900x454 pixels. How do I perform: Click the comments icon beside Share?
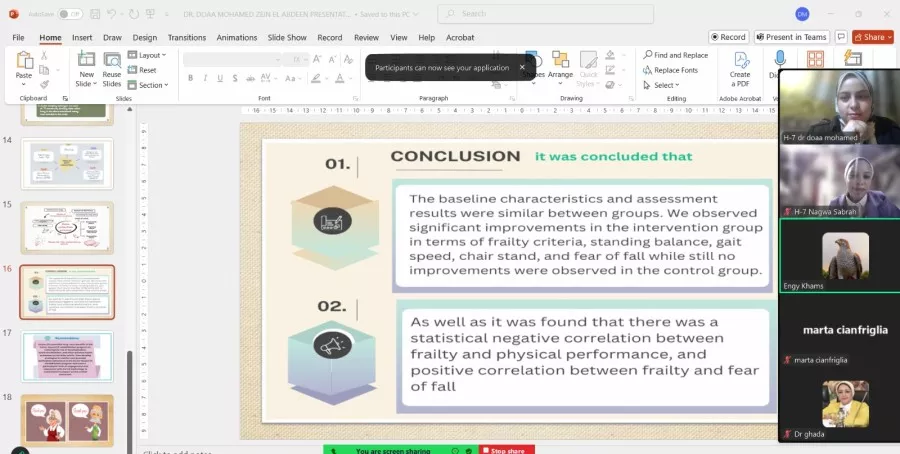click(843, 37)
